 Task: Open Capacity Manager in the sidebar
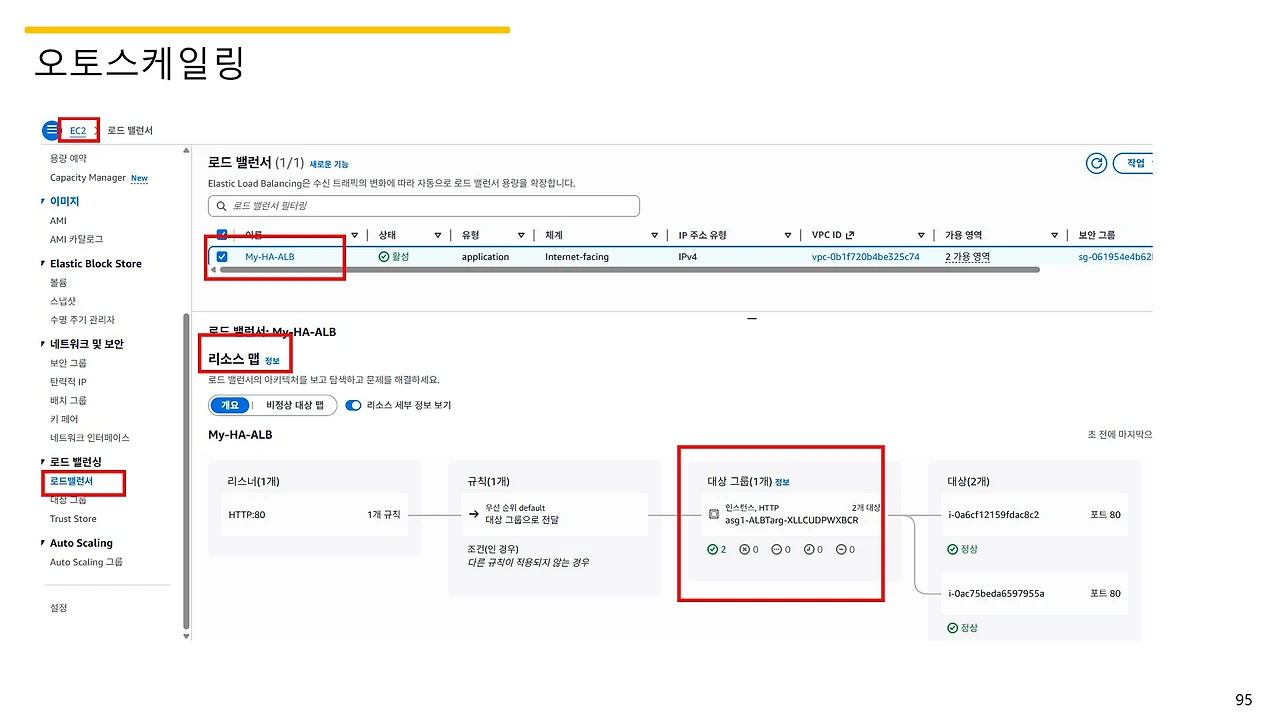(88, 178)
